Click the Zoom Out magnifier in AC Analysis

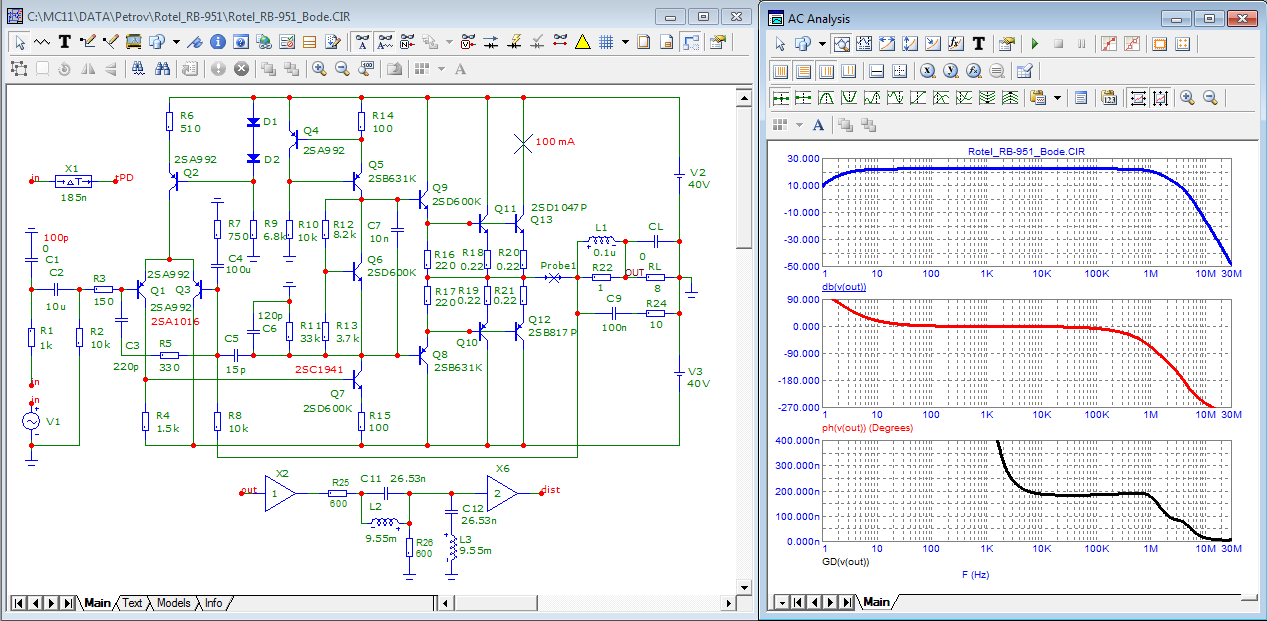1210,98
